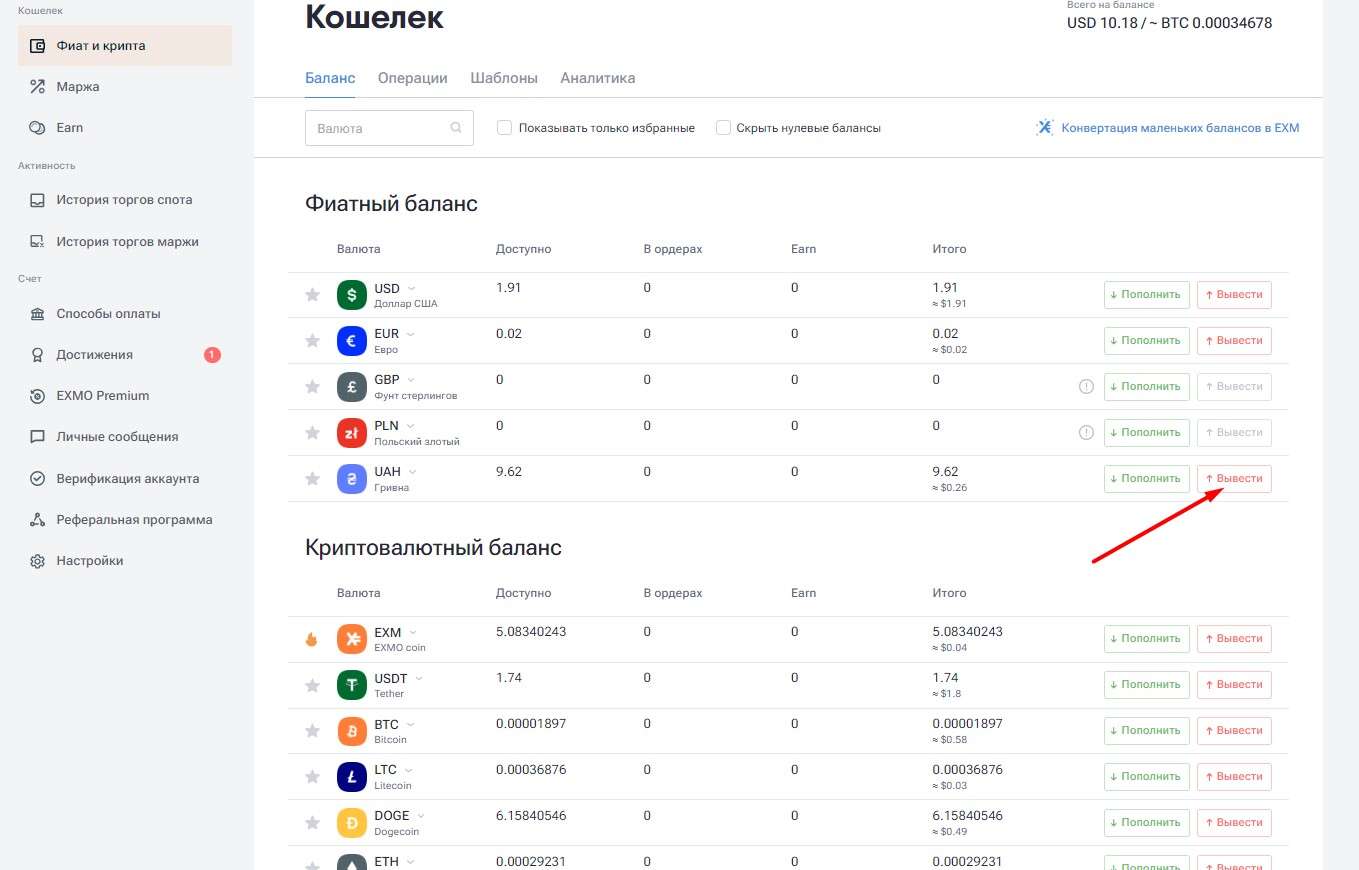This screenshot has width=1359, height=870.
Task: Switch to the Шаблоны tab
Action: tap(504, 78)
